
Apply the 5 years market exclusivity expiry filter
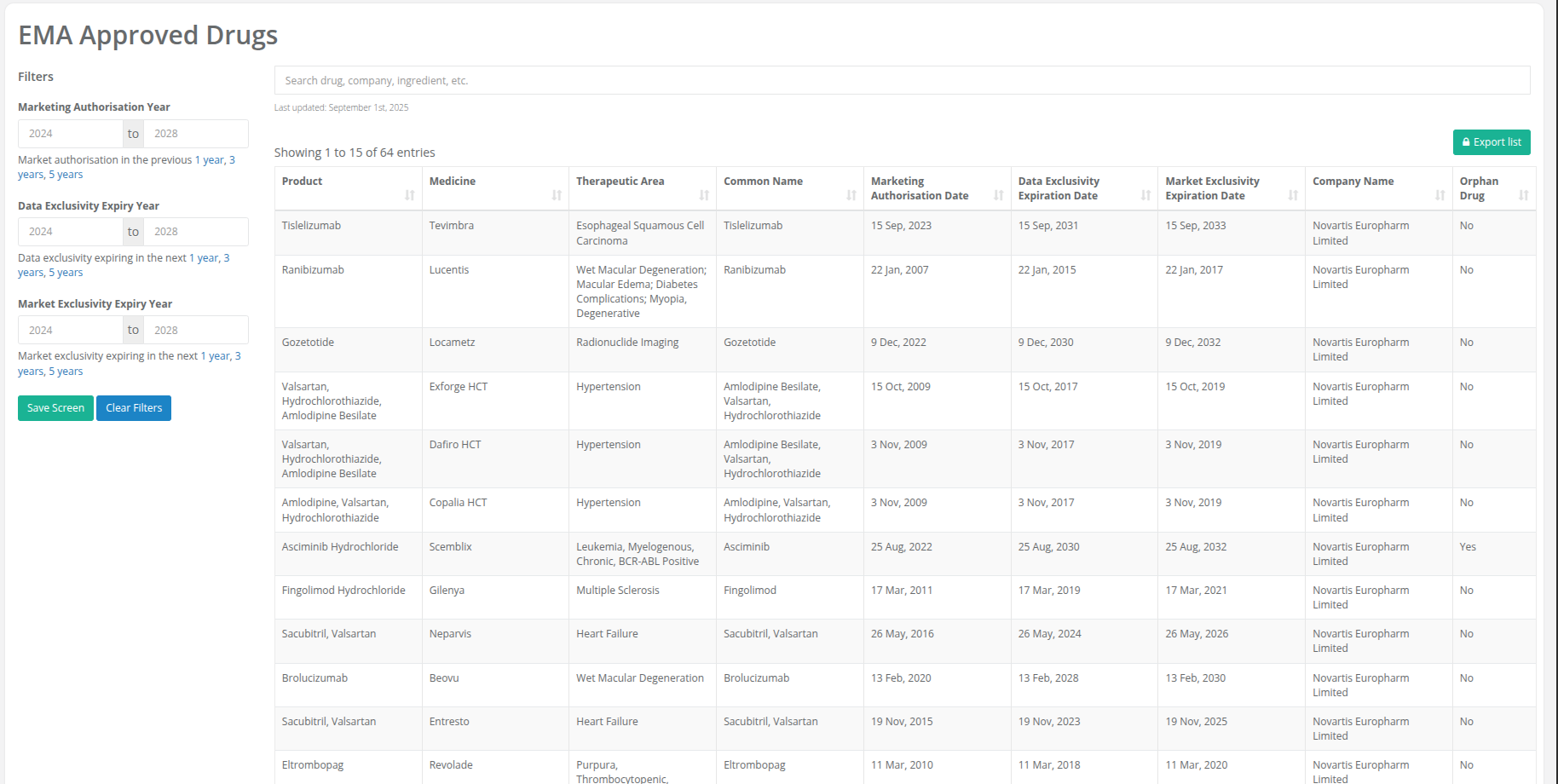pyautogui.click(x=66, y=371)
